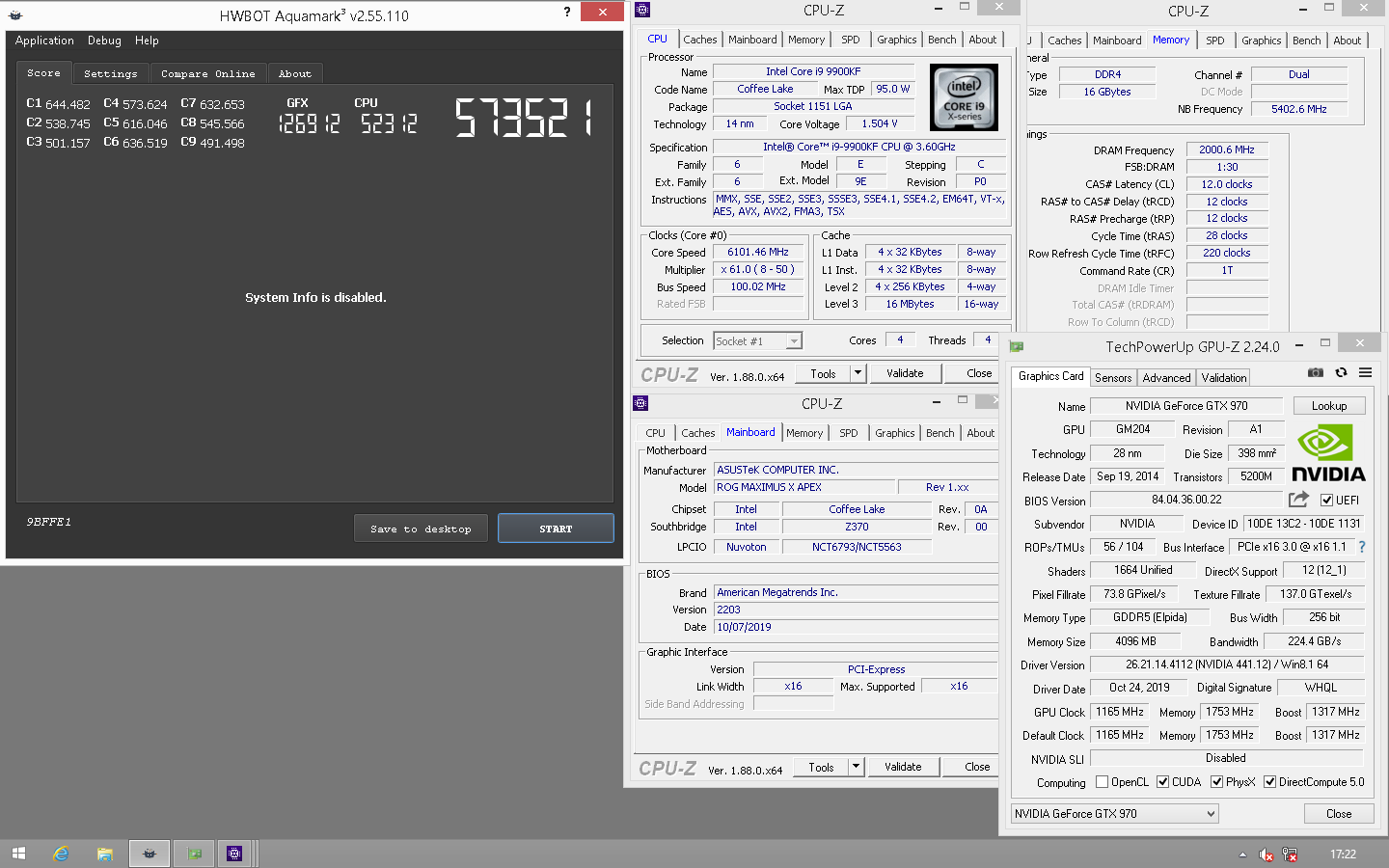Select the Graphics Card tab in GPU-Z
The width and height of the screenshot is (1389, 868).
point(1051,376)
